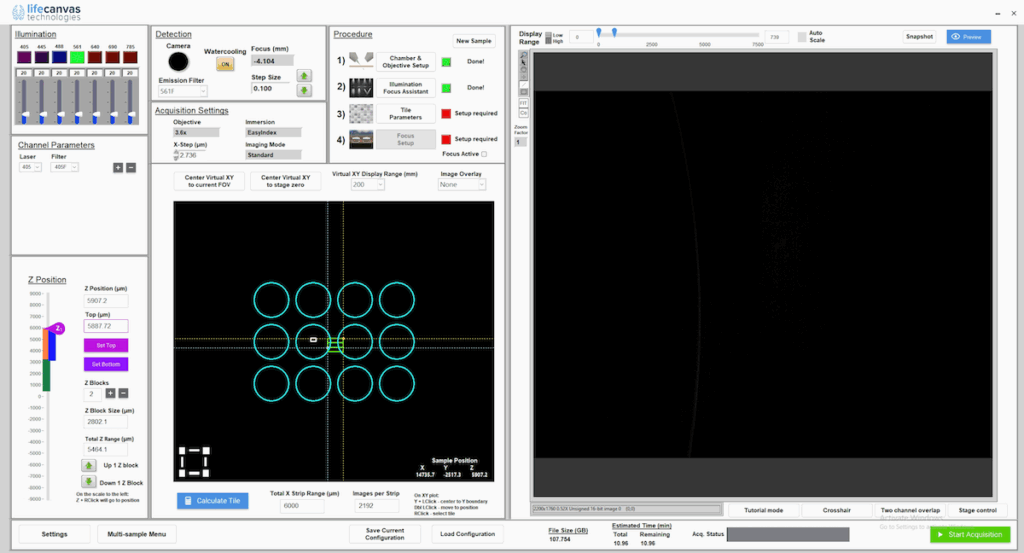Enable Auto Scale checkbox
The width and height of the screenshot is (1024, 553).
point(802,37)
